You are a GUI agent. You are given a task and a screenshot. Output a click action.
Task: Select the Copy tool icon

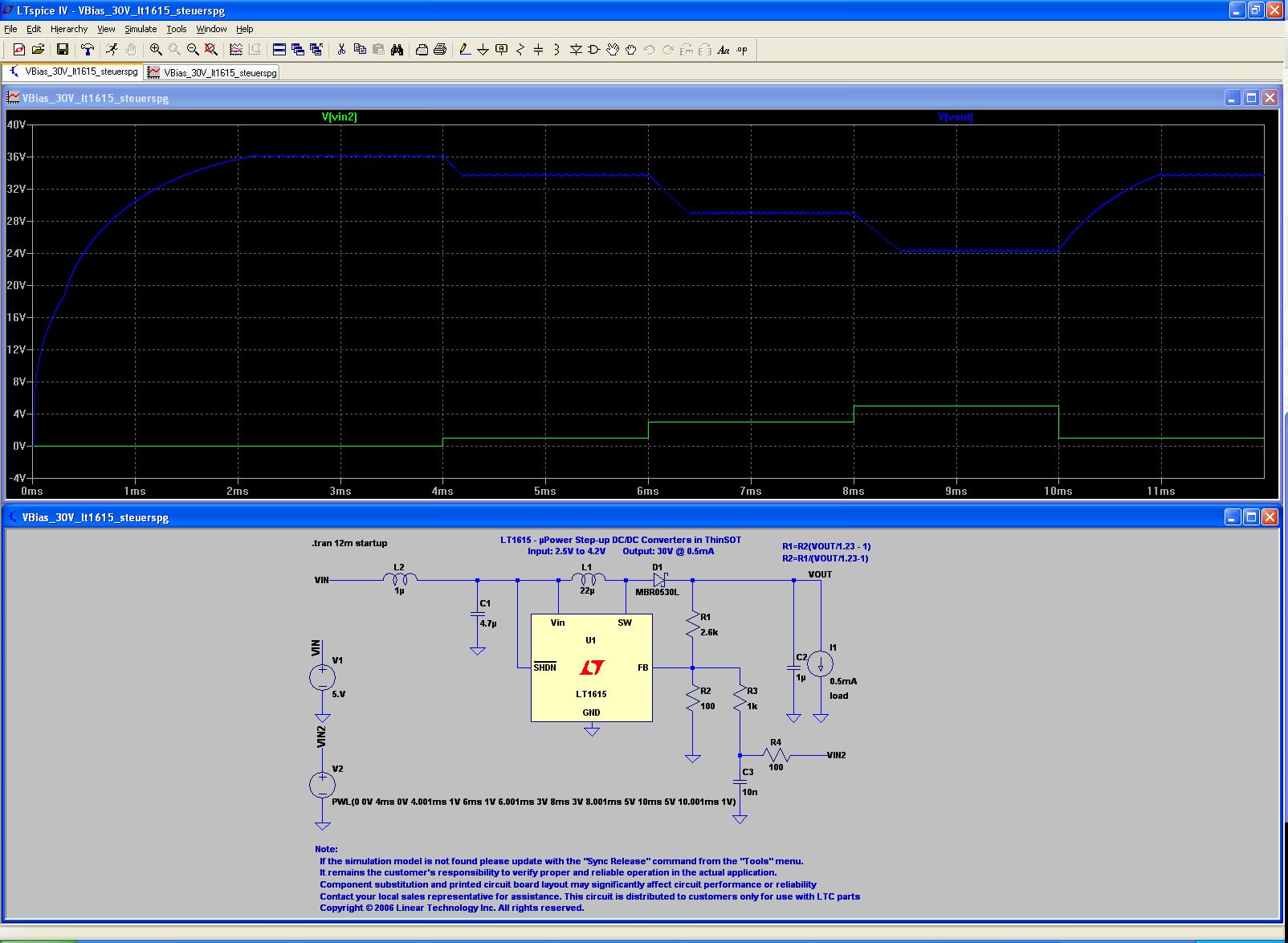360,50
